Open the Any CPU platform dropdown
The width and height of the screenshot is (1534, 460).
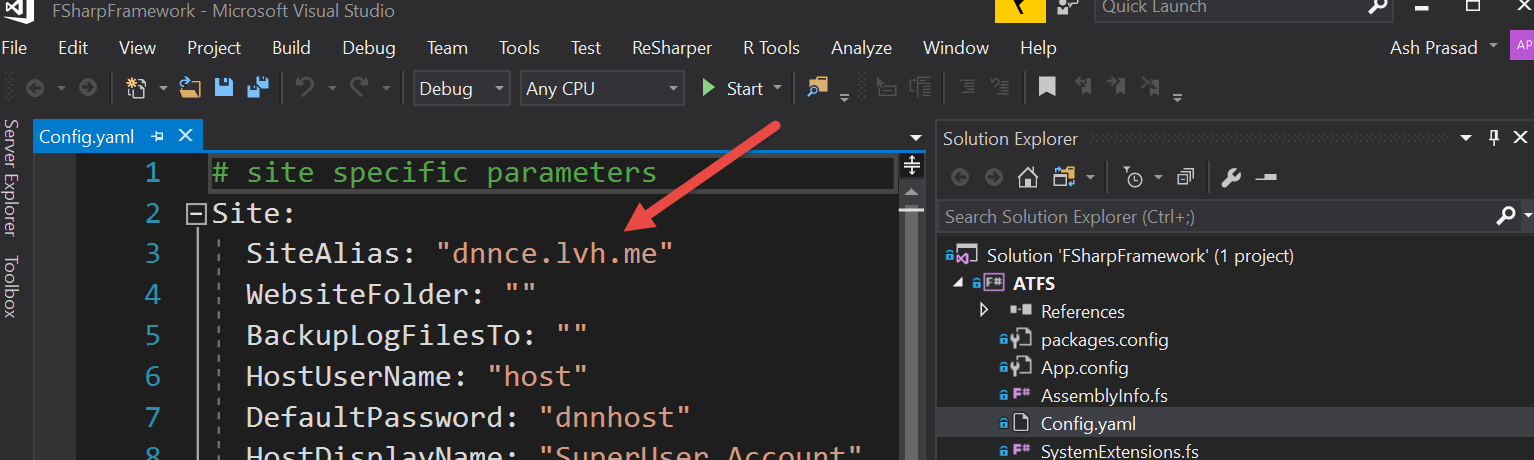602,88
